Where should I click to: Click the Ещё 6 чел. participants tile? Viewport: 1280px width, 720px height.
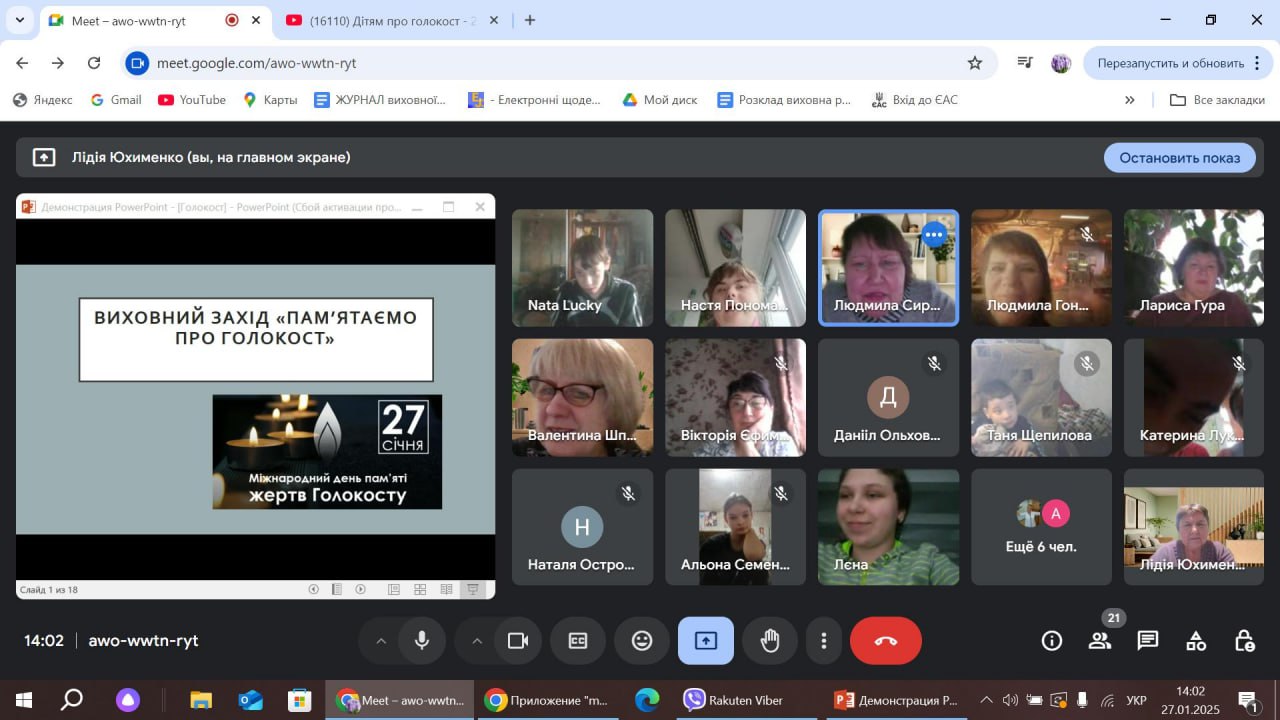coord(1041,527)
